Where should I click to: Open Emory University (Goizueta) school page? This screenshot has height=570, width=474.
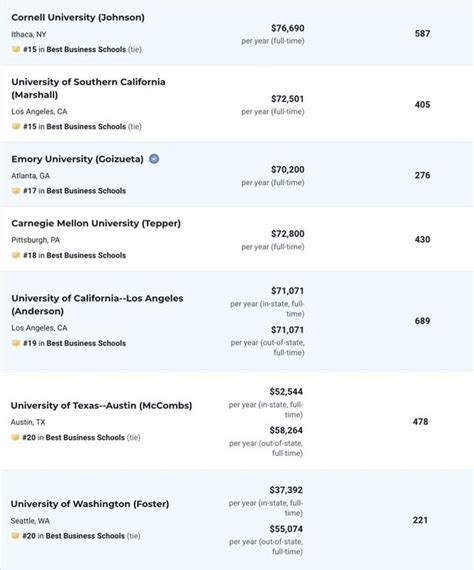pyautogui.click(x=77, y=159)
